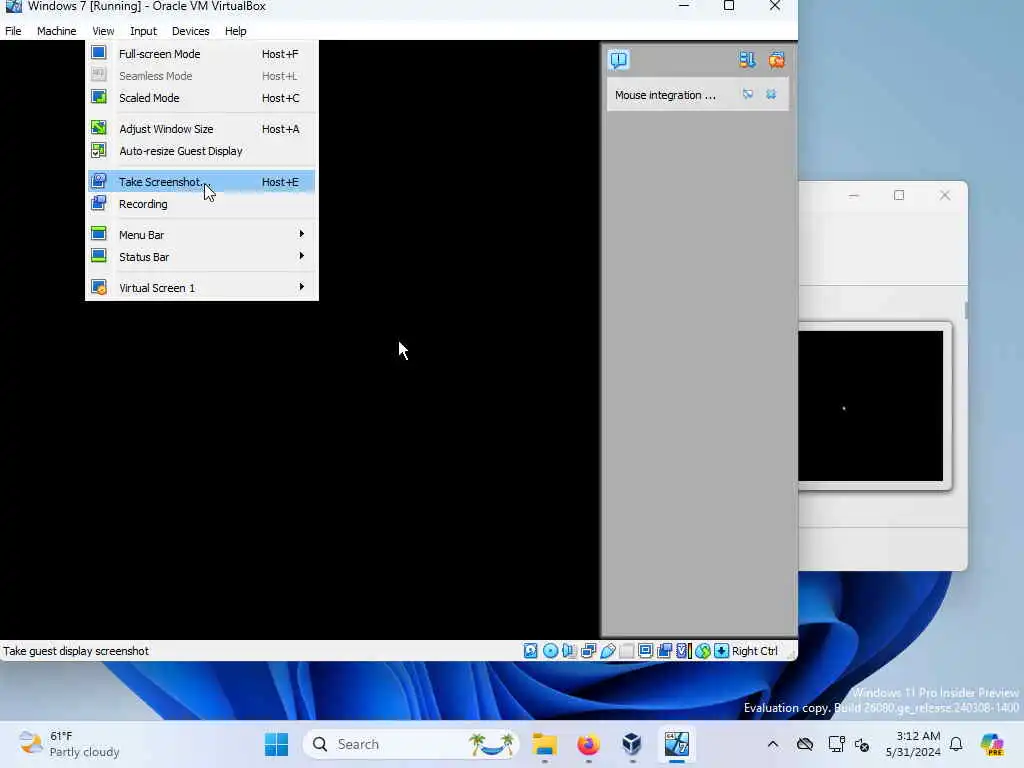Click the Status Bar item icon
Image resolution: width=1024 pixels, height=768 pixels.
coord(99,256)
